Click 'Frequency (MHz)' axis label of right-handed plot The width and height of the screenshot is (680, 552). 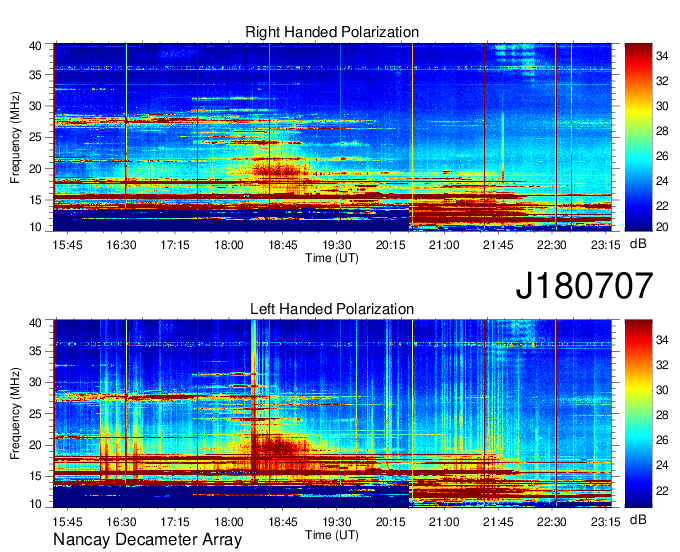pos(15,137)
